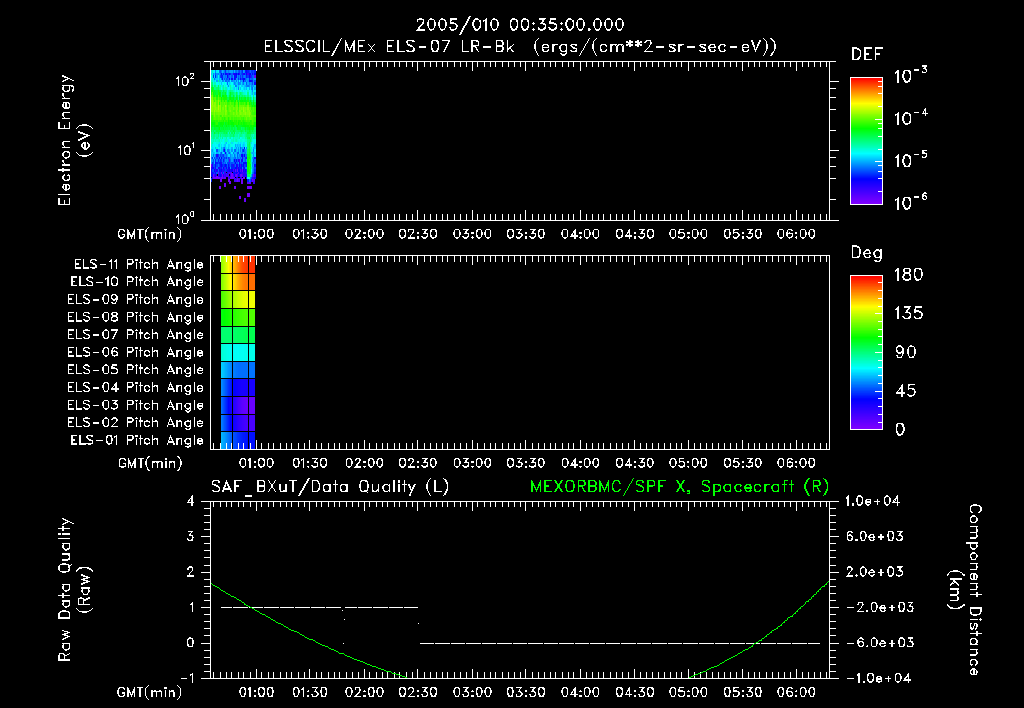Select the ELS-05 Pitch Angle row label
The width and height of the screenshot is (1024, 708).
pyautogui.click(x=135, y=370)
